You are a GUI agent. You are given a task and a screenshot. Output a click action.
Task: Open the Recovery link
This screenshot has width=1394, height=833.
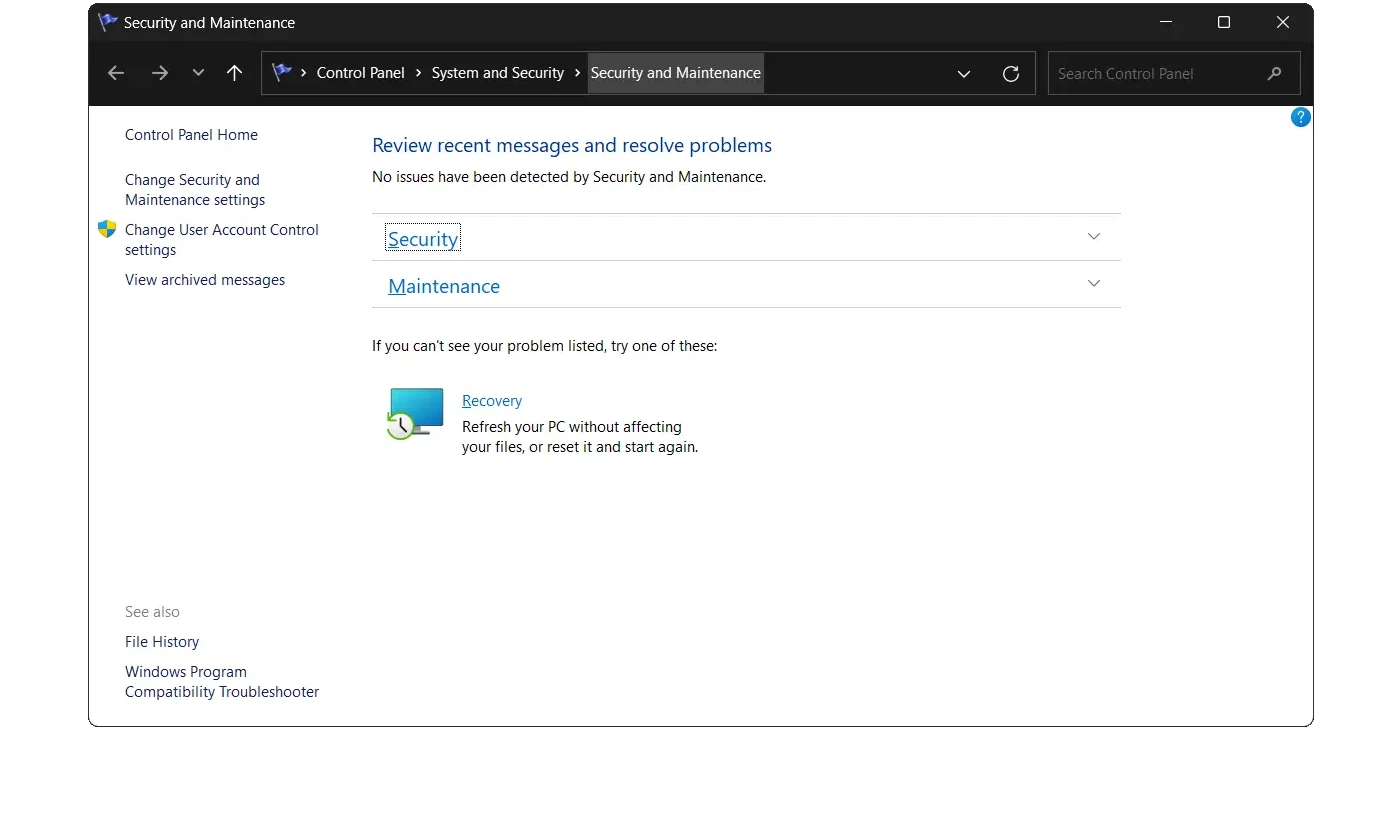(x=492, y=401)
